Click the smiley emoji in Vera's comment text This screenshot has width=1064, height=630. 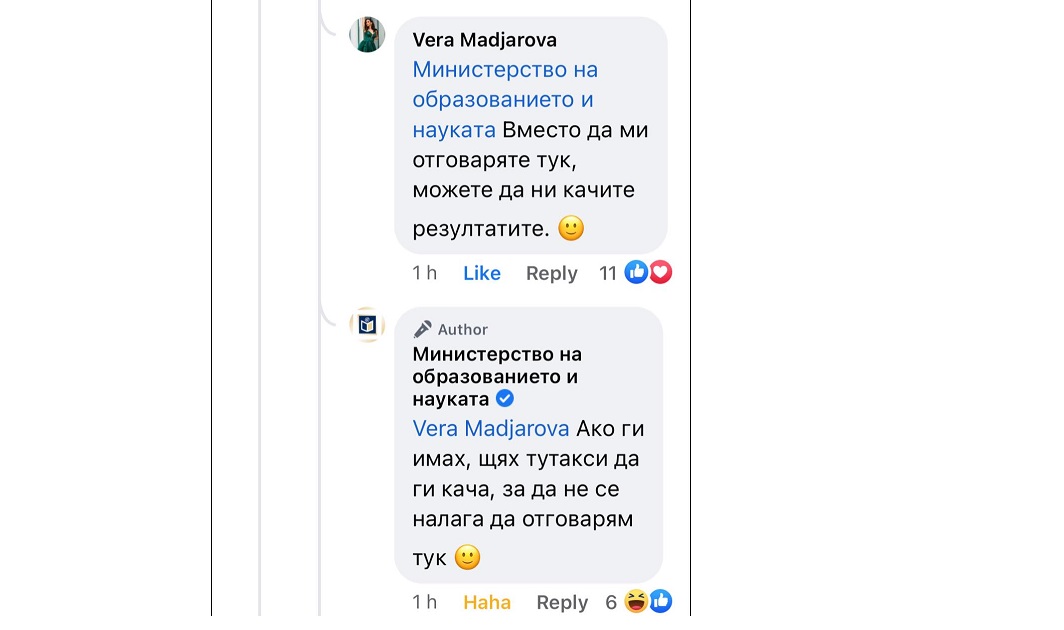(x=571, y=228)
